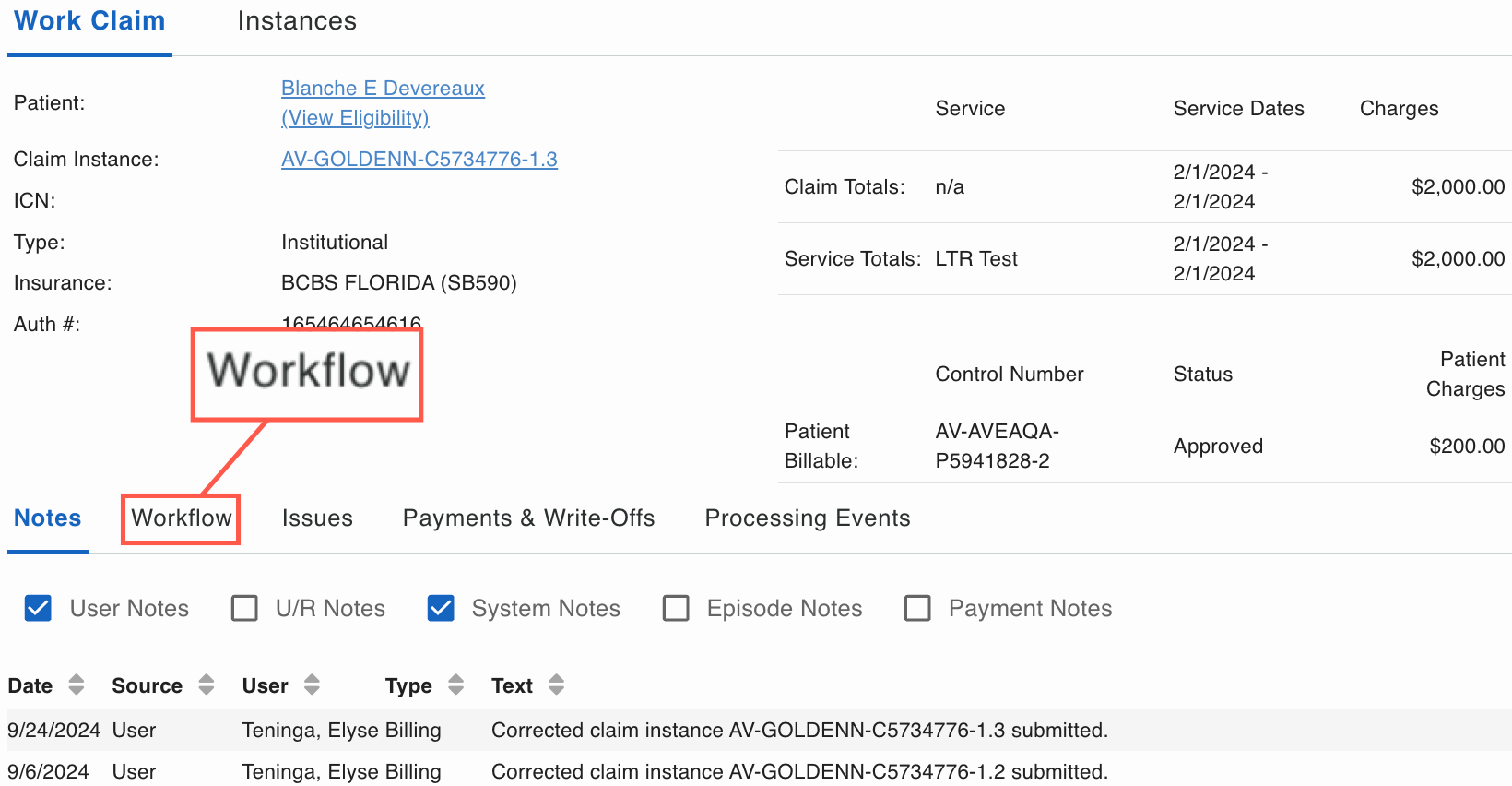Click the Type column sort arrows

pos(455,685)
